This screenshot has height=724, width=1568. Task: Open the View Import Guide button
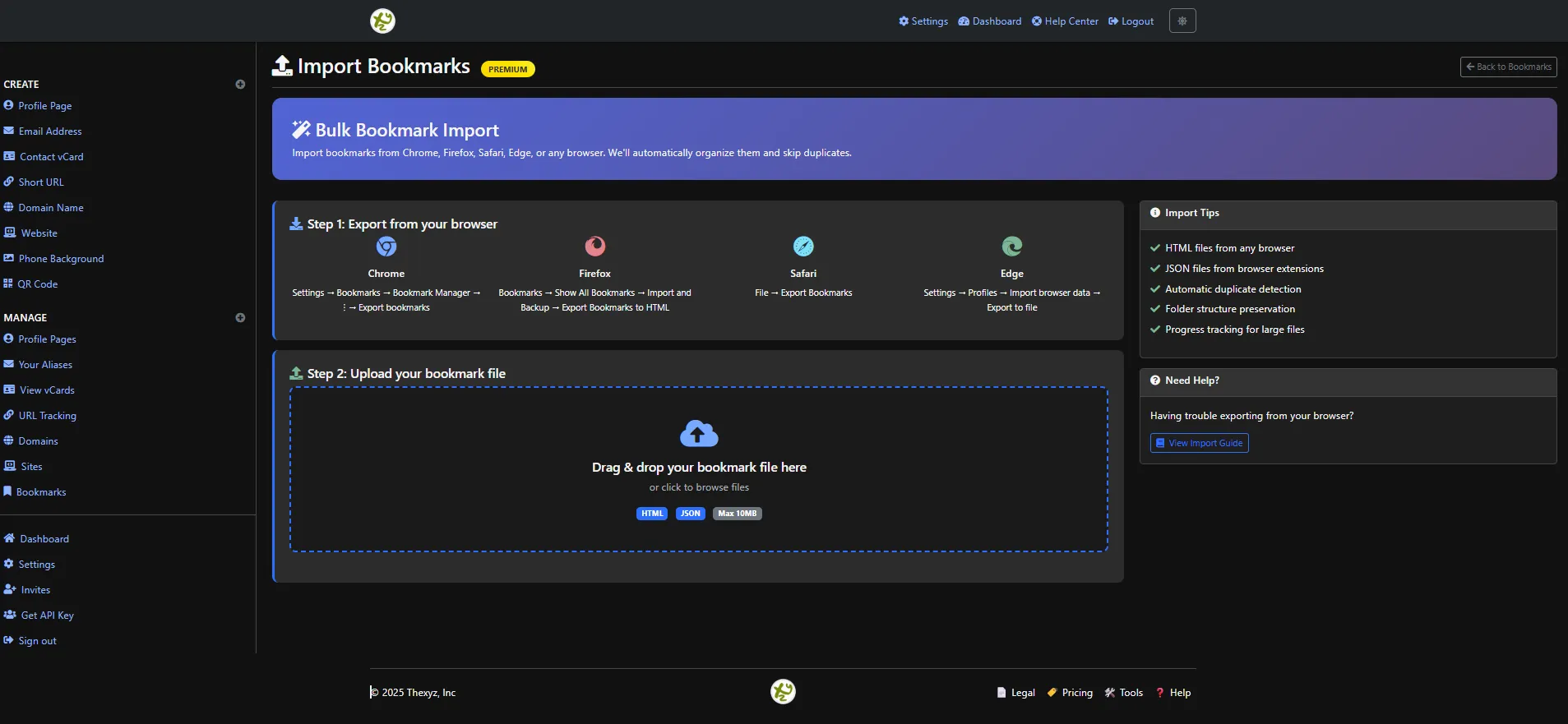pyautogui.click(x=1199, y=443)
